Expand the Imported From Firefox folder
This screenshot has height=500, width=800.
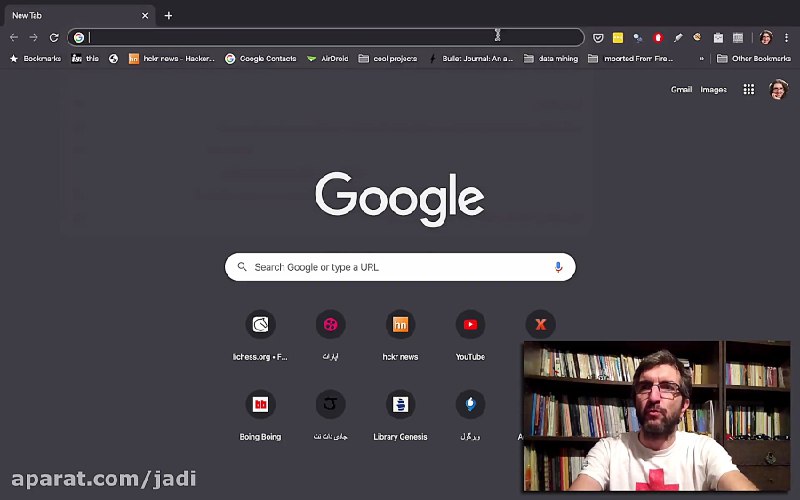631,59
